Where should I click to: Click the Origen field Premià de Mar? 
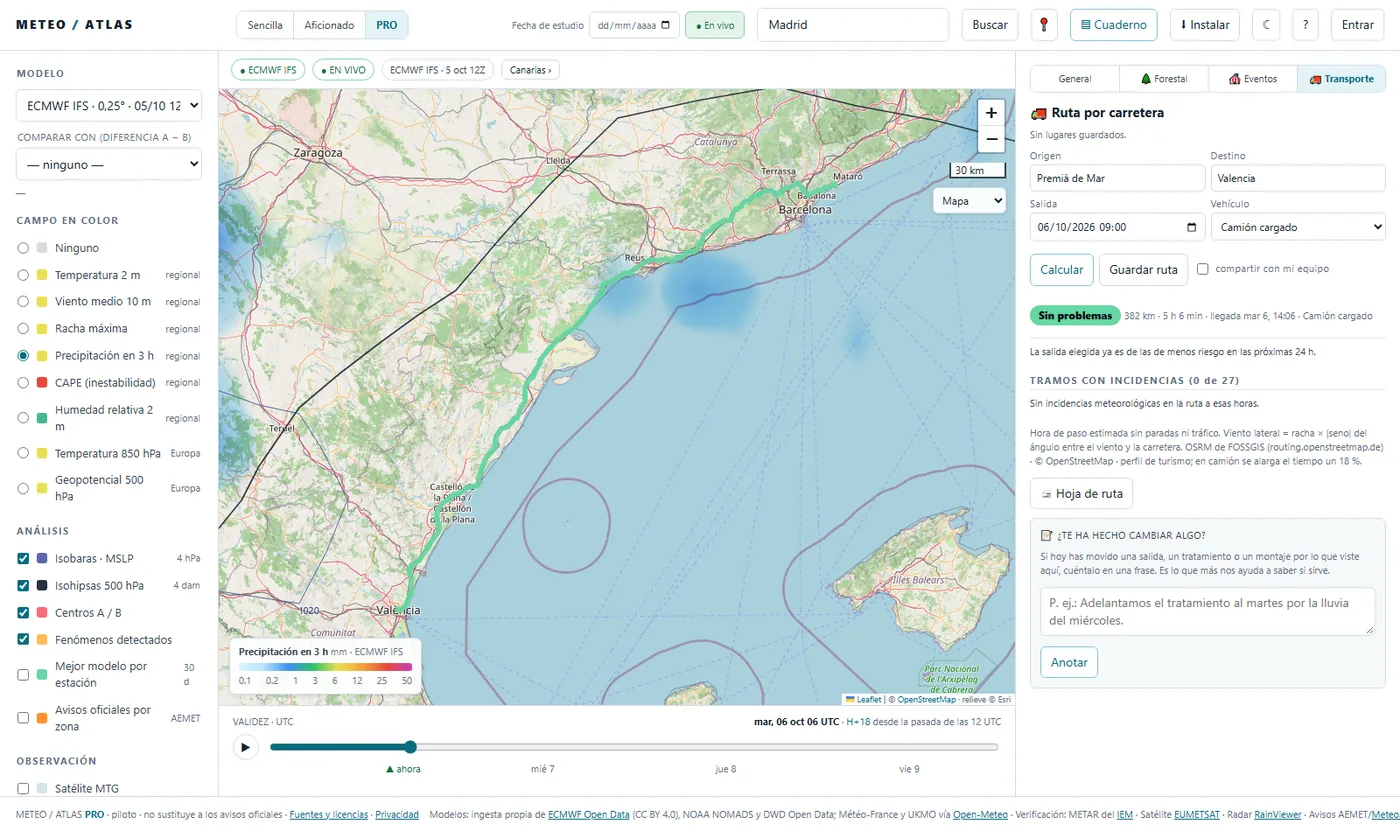pyautogui.click(x=1118, y=178)
